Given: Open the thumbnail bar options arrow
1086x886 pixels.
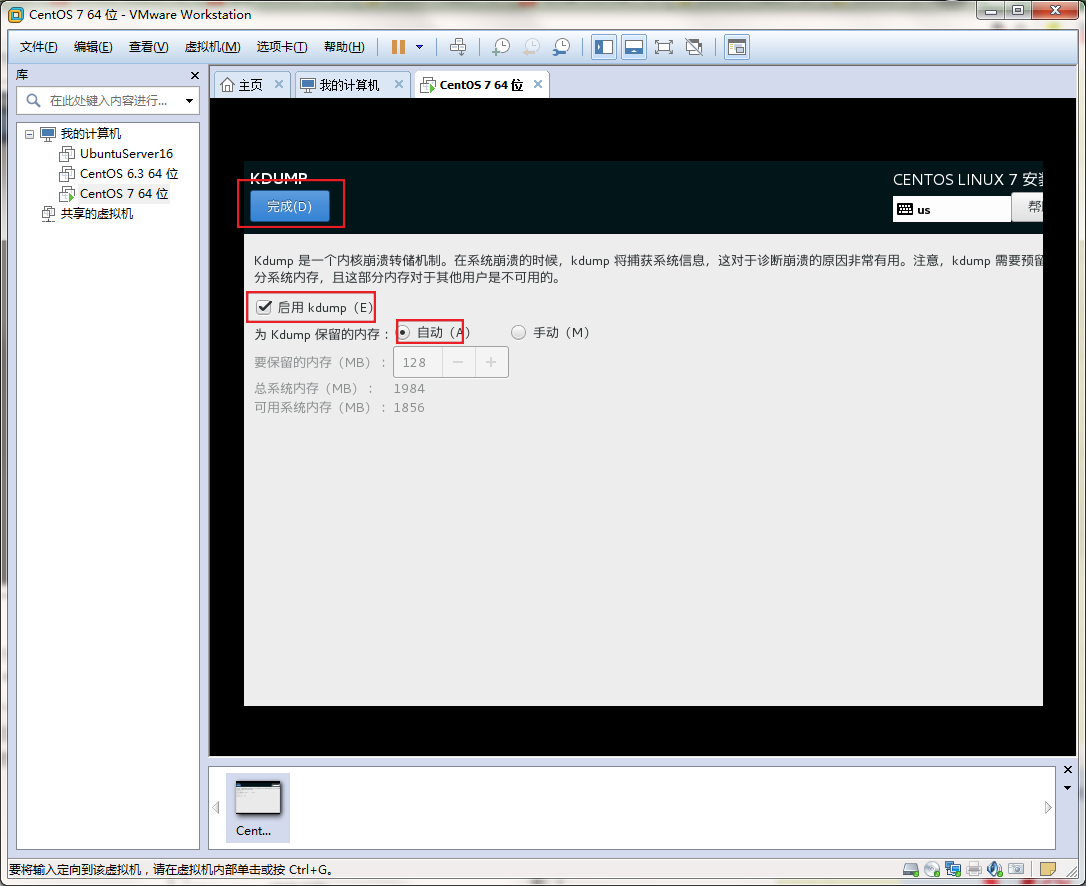Looking at the screenshot, I should pyautogui.click(x=1068, y=788).
